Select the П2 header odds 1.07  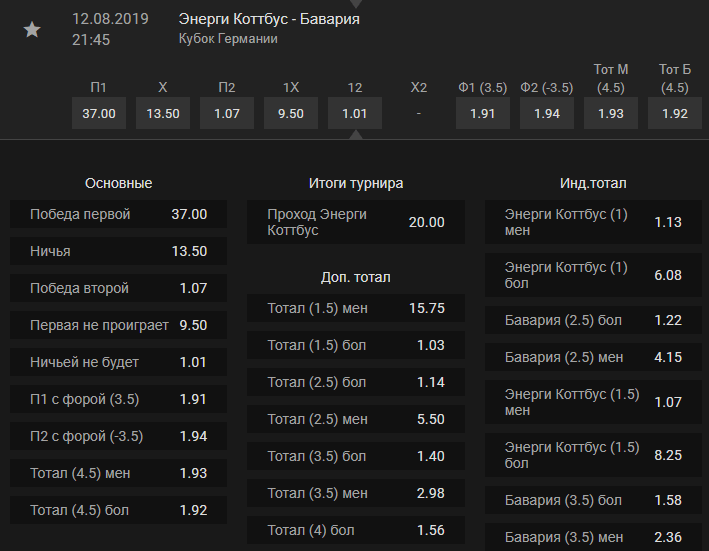(227, 113)
